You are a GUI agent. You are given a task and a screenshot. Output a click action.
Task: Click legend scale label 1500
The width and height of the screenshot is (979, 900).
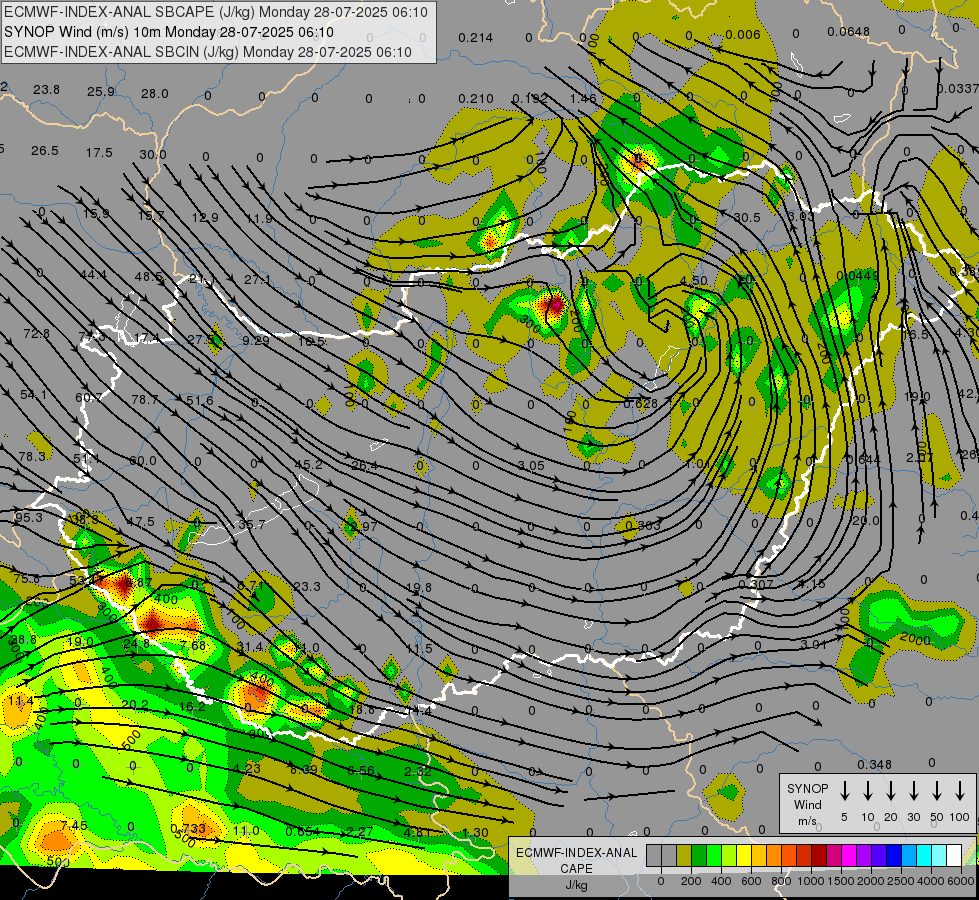[841, 881]
